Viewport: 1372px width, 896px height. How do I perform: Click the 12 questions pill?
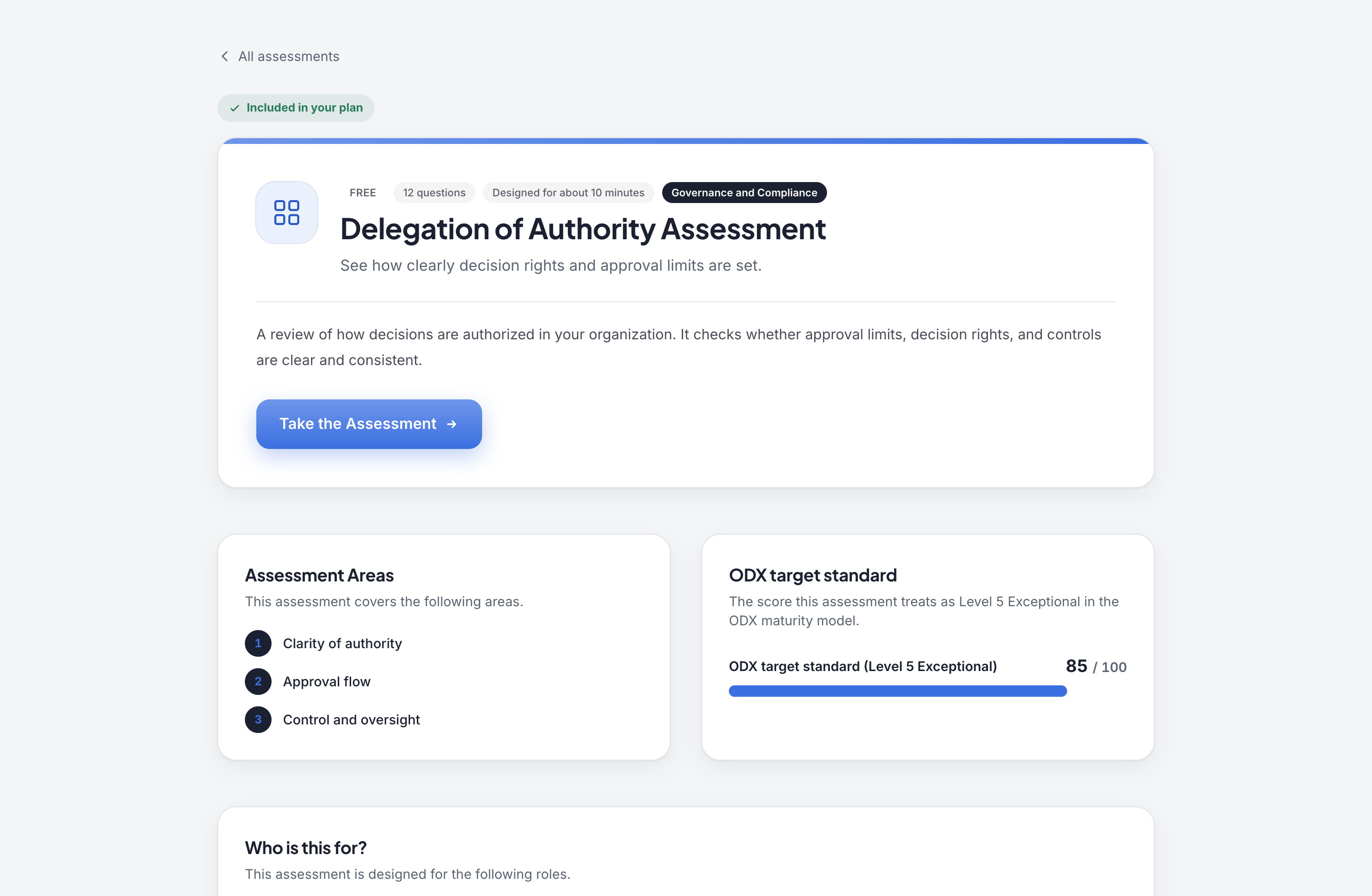pyautogui.click(x=434, y=193)
